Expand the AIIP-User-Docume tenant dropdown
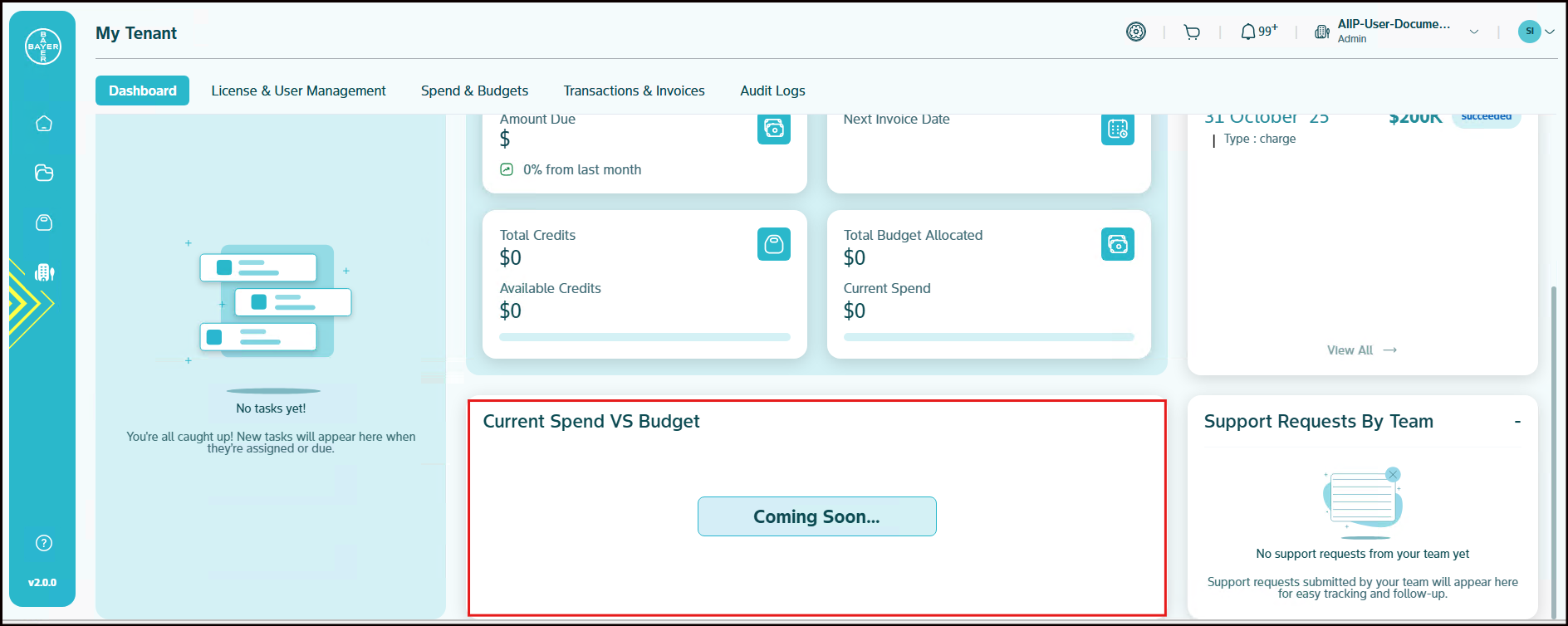The height and width of the screenshot is (626, 1568). pos(1474,32)
